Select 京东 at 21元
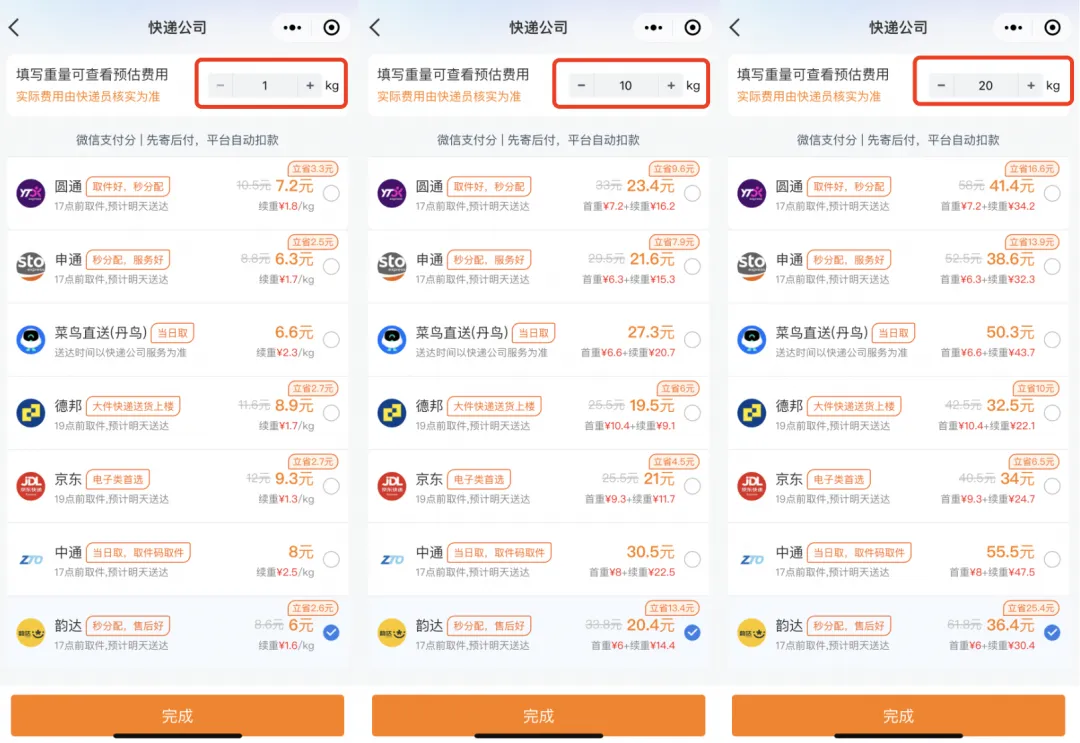 (692, 486)
